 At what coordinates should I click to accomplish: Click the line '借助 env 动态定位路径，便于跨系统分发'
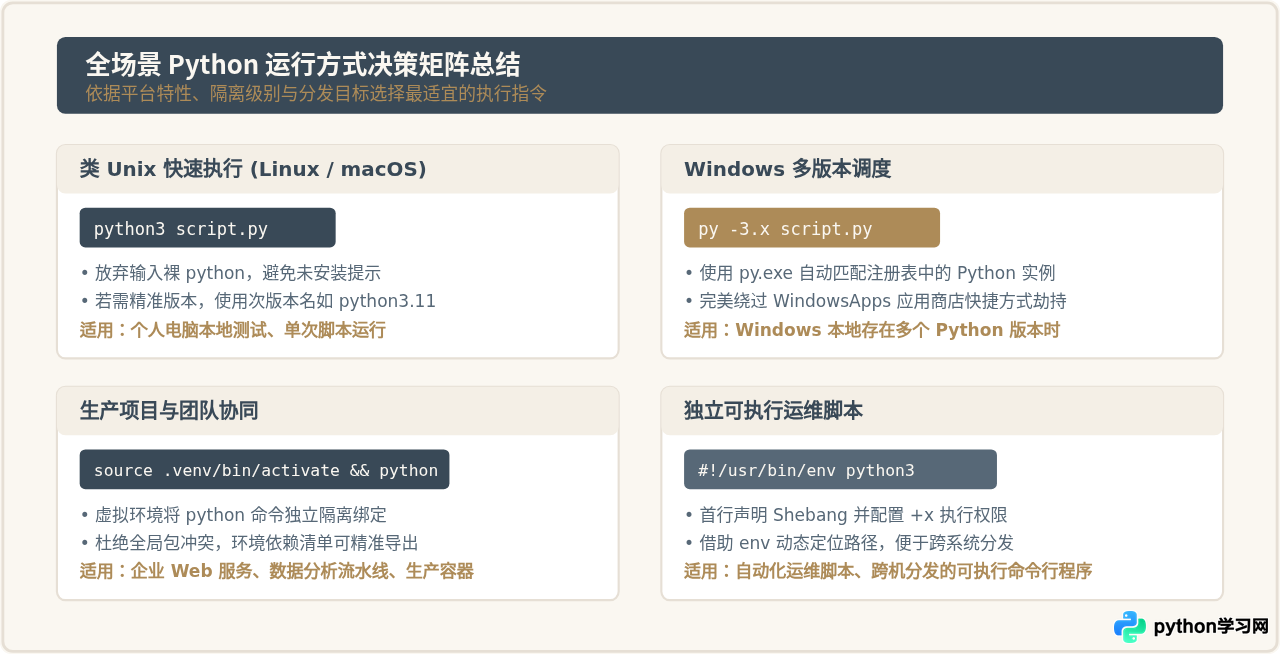[x=849, y=543]
